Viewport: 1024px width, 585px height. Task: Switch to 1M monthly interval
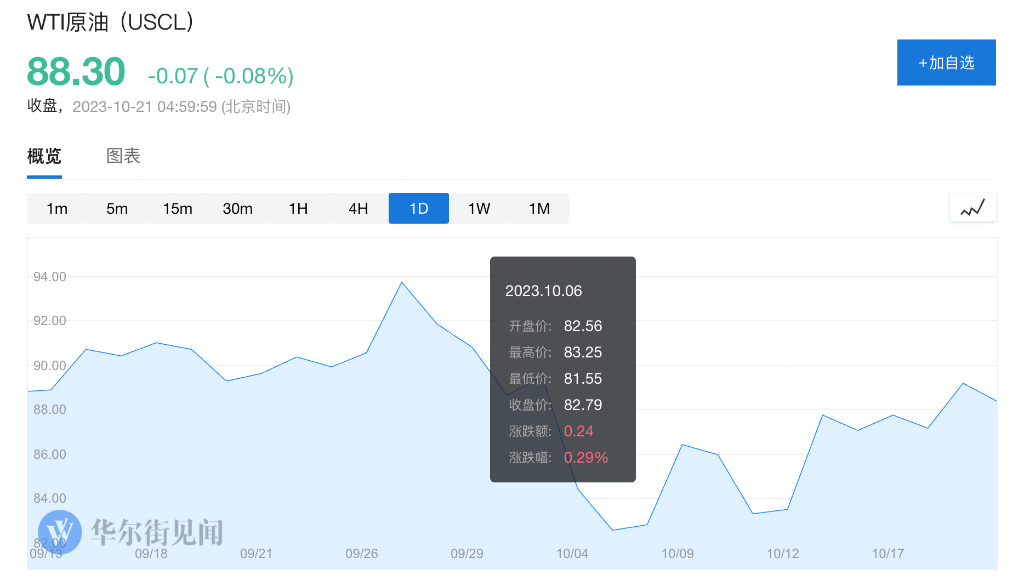point(539,209)
